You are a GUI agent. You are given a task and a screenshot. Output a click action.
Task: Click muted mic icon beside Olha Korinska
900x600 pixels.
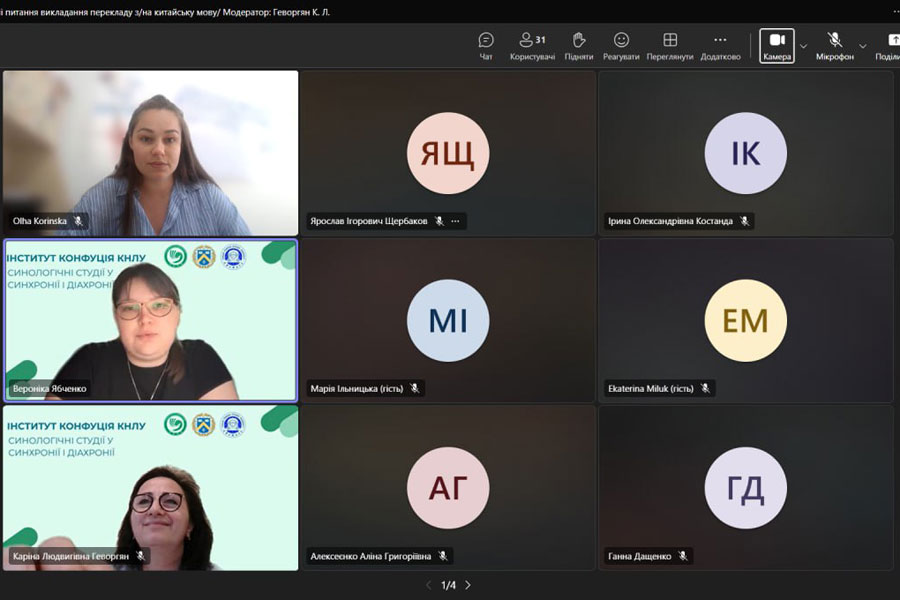tap(78, 221)
